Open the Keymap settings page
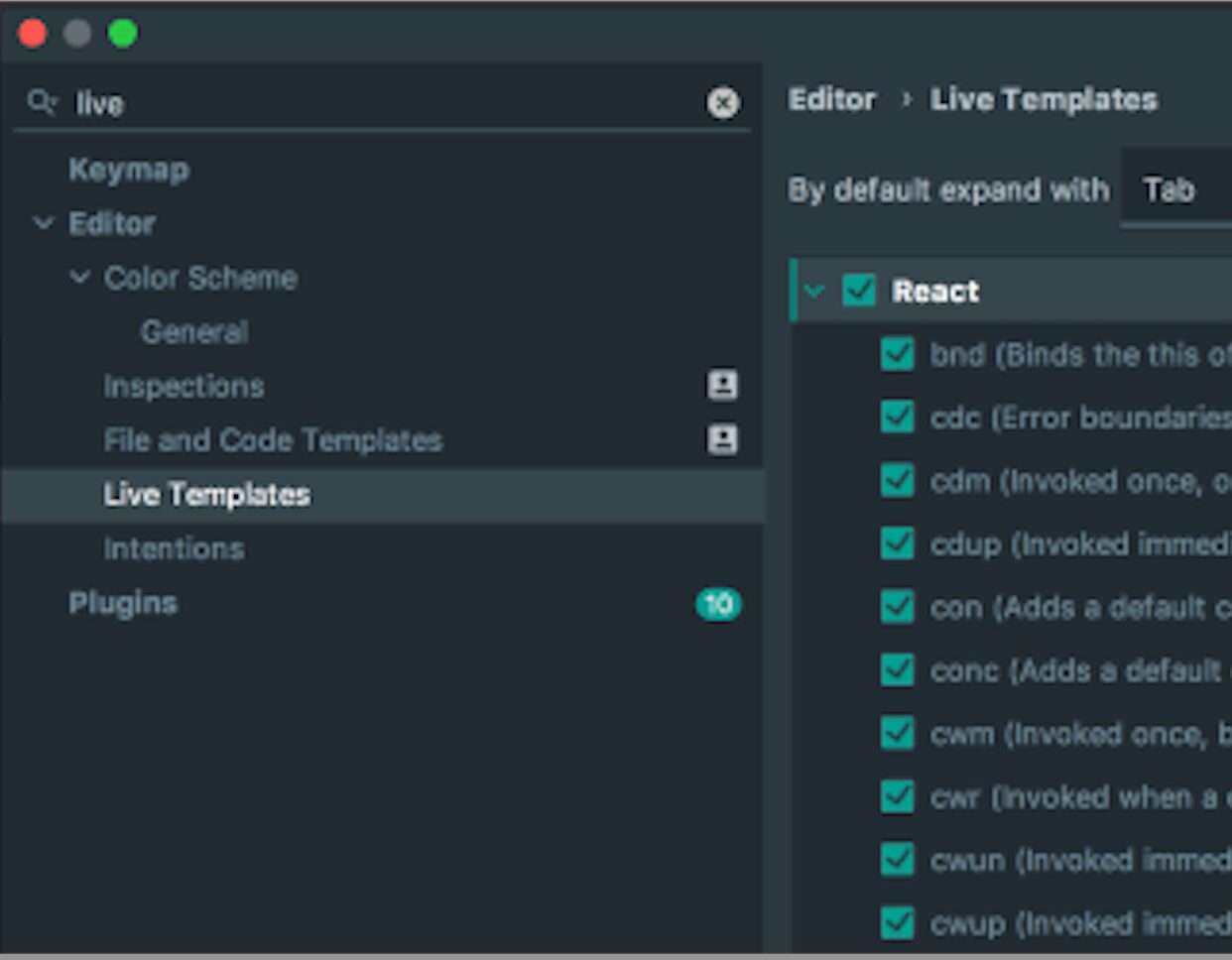Viewport: 1232px width, 960px height. coord(128,170)
